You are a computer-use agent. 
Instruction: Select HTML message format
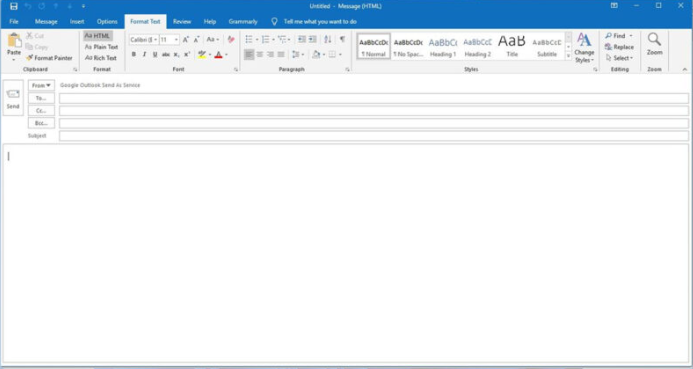[x=98, y=36]
